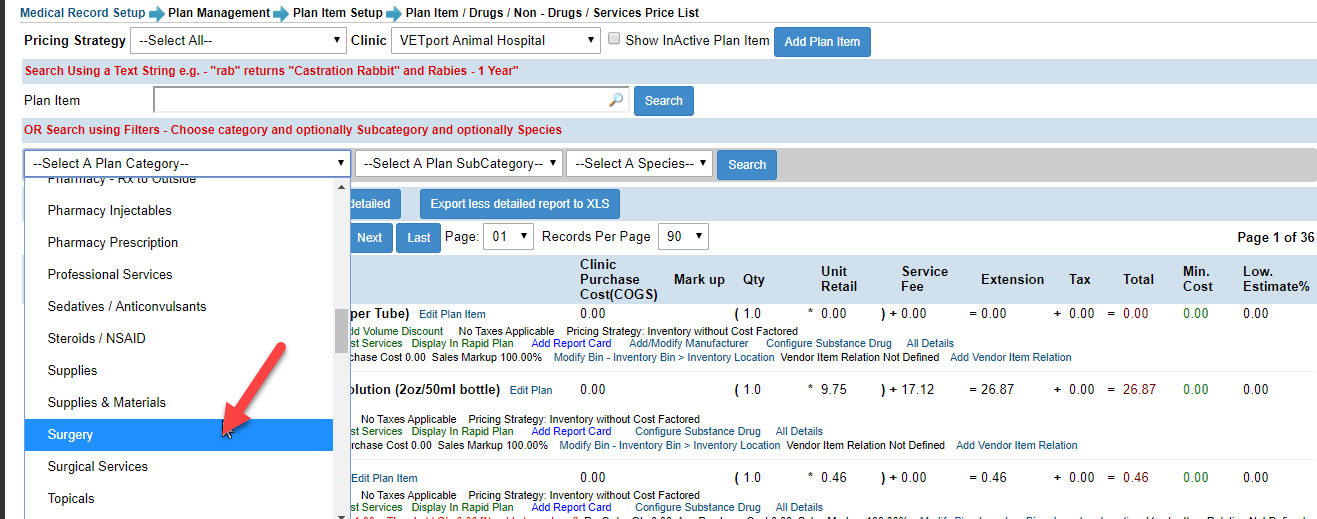Click the red Total value 26.87
Screen dimensions: 1317x519
1139,389
